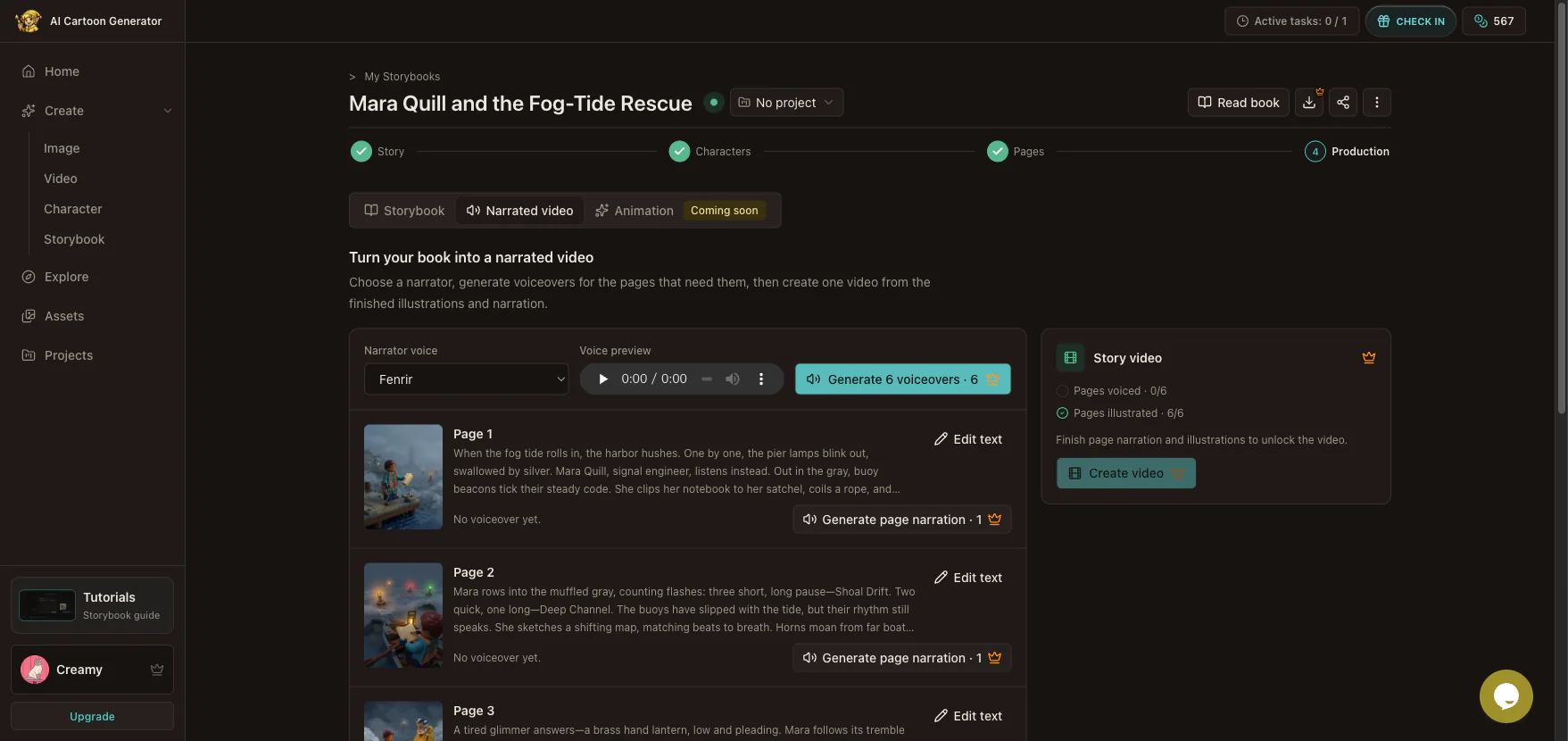This screenshot has height=741, width=1568.
Task: Click Edit text for Page 1
Action: pyautogui.click(x=968, y=439)
